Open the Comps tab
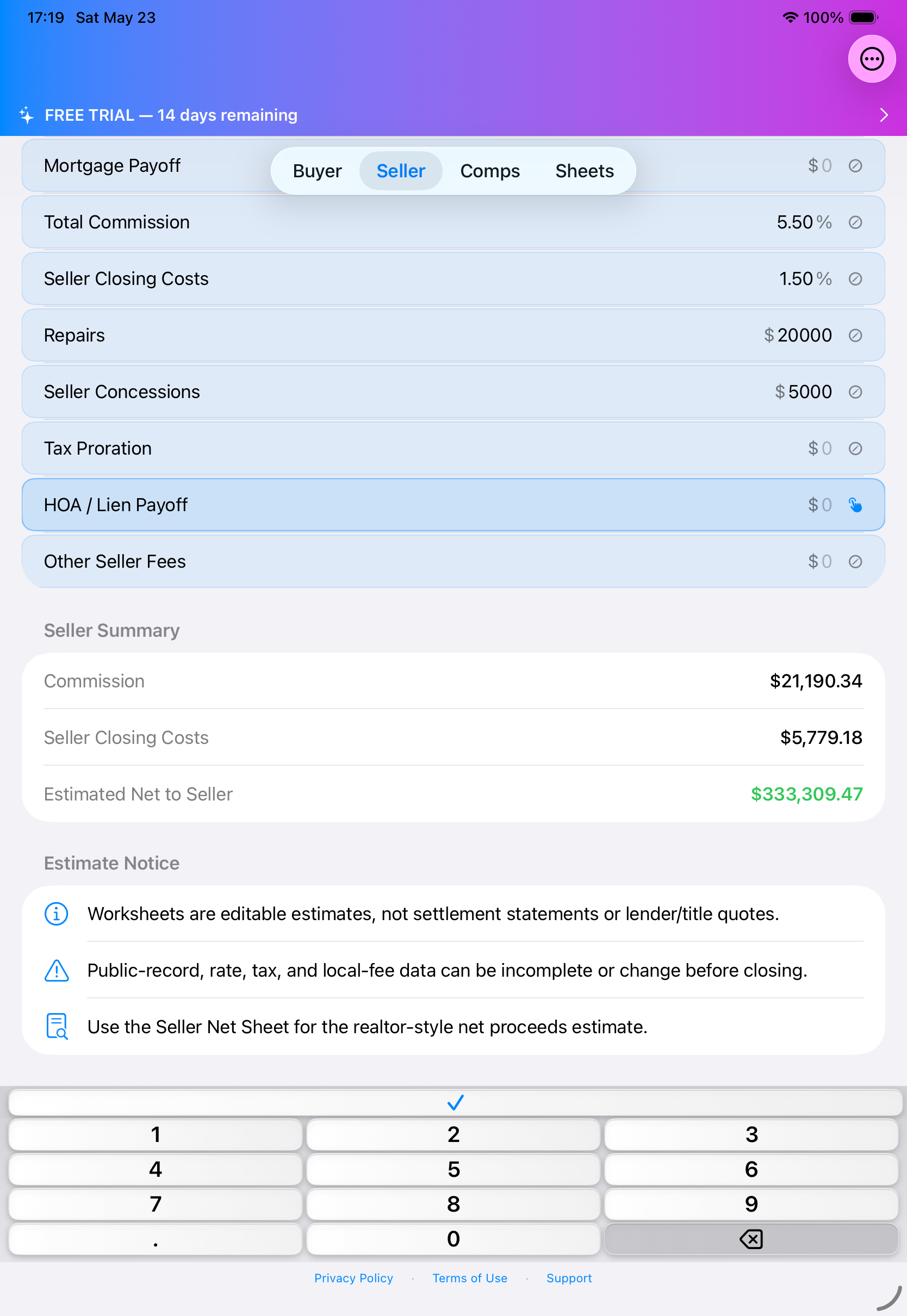This screenshot has width=907, height=1316. click(x=489, y=171)
